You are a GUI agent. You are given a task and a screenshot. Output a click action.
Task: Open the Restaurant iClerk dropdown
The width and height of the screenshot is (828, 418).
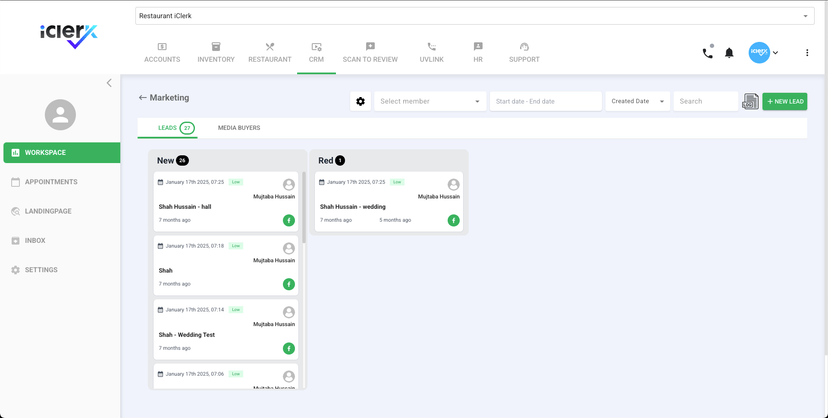[474, 16]
